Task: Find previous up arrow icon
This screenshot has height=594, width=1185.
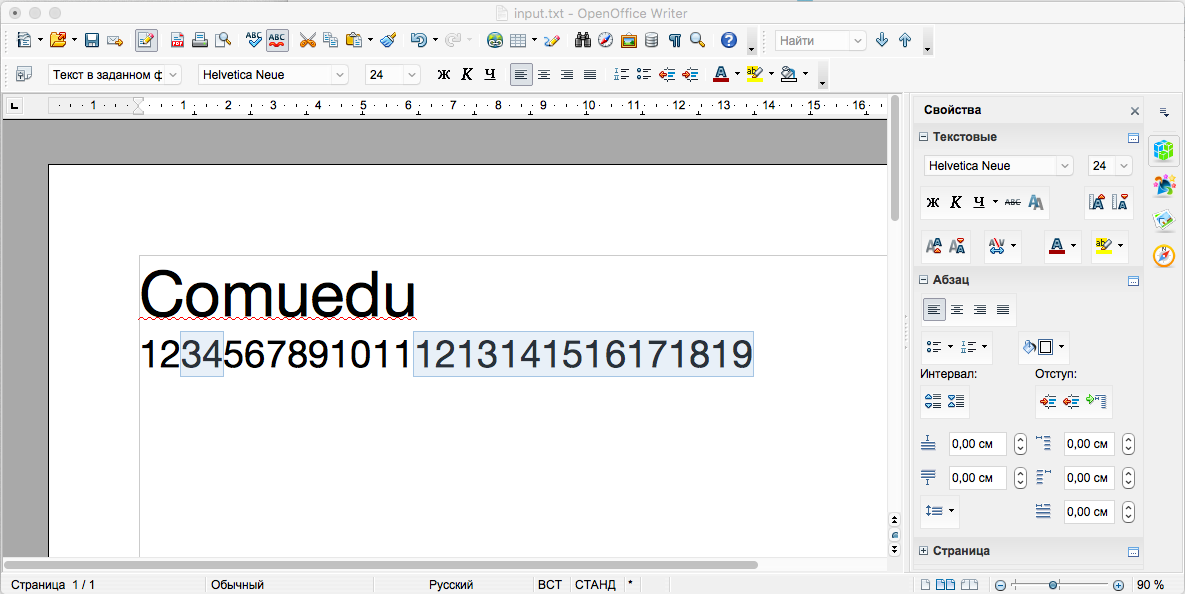Action: [x=905, y=40]
